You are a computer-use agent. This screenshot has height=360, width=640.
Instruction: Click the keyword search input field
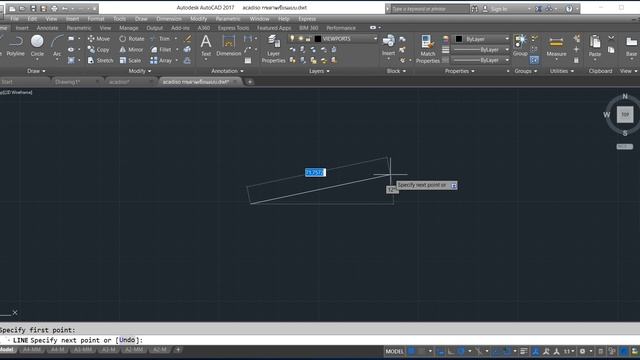[429, 9]
